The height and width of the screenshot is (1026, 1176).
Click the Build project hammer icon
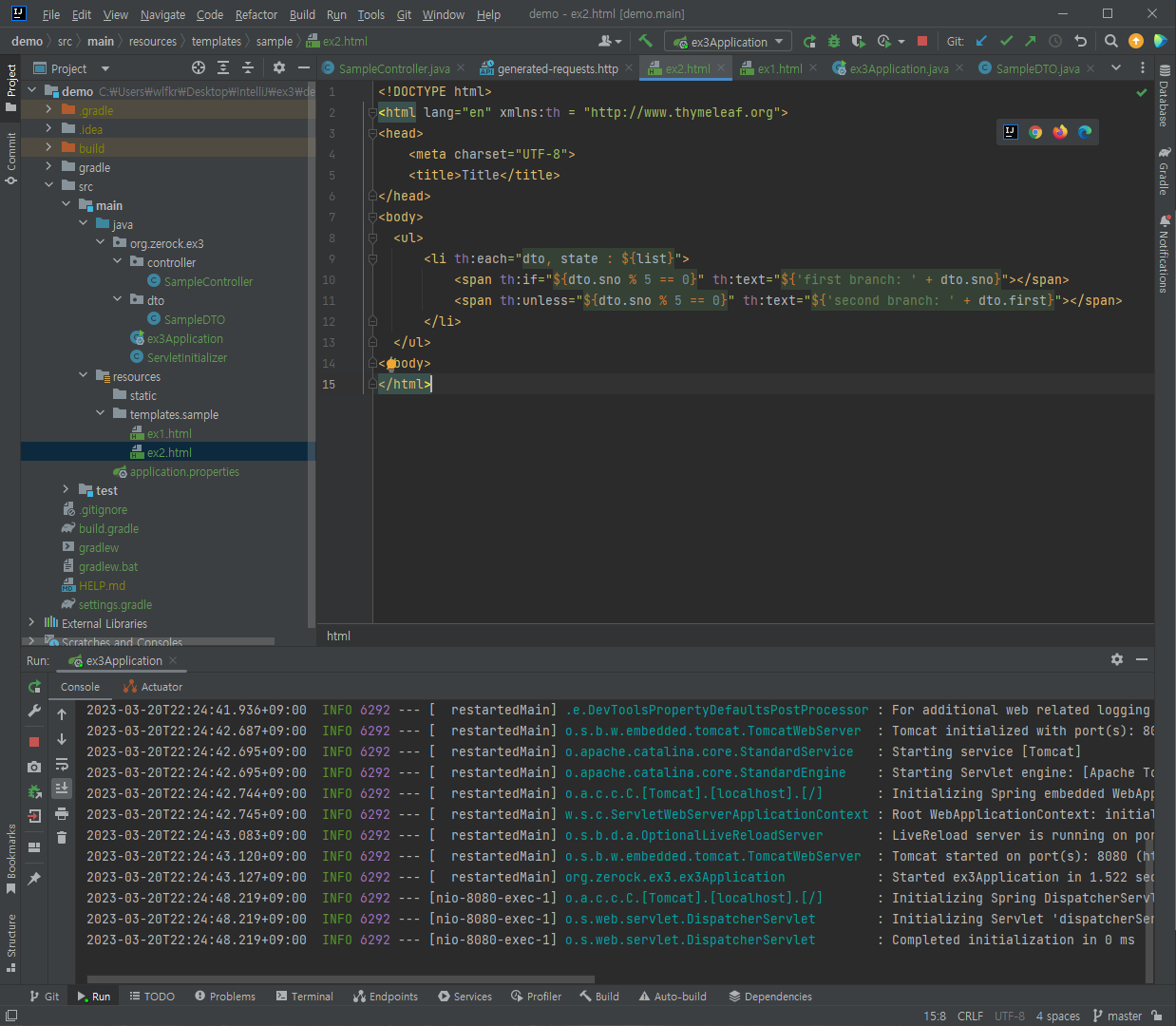[646, 41]
